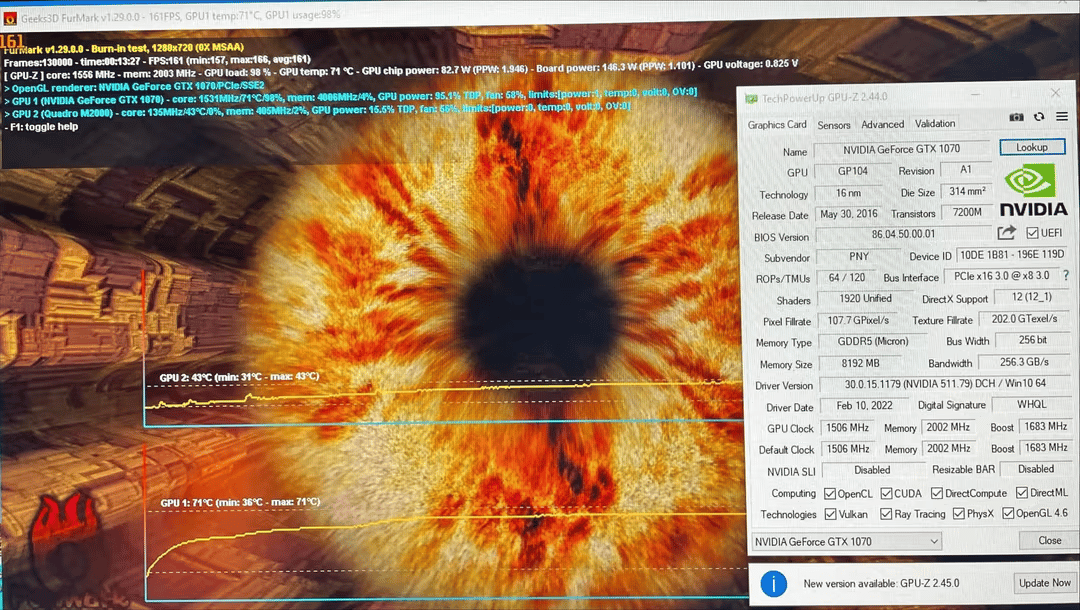Click the GPU-Z screenshot camera icon

tap(1016, 117)
